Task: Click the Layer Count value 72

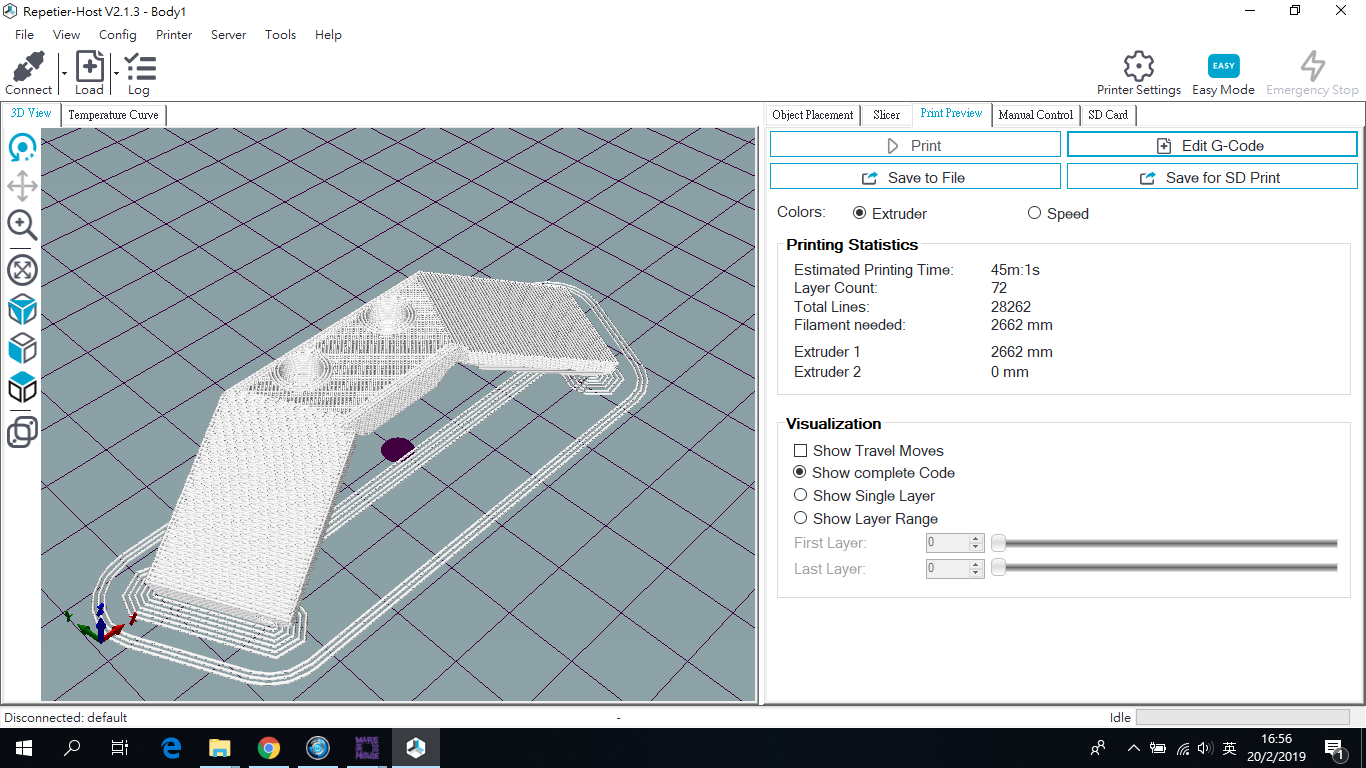Action: click(999, 288)
